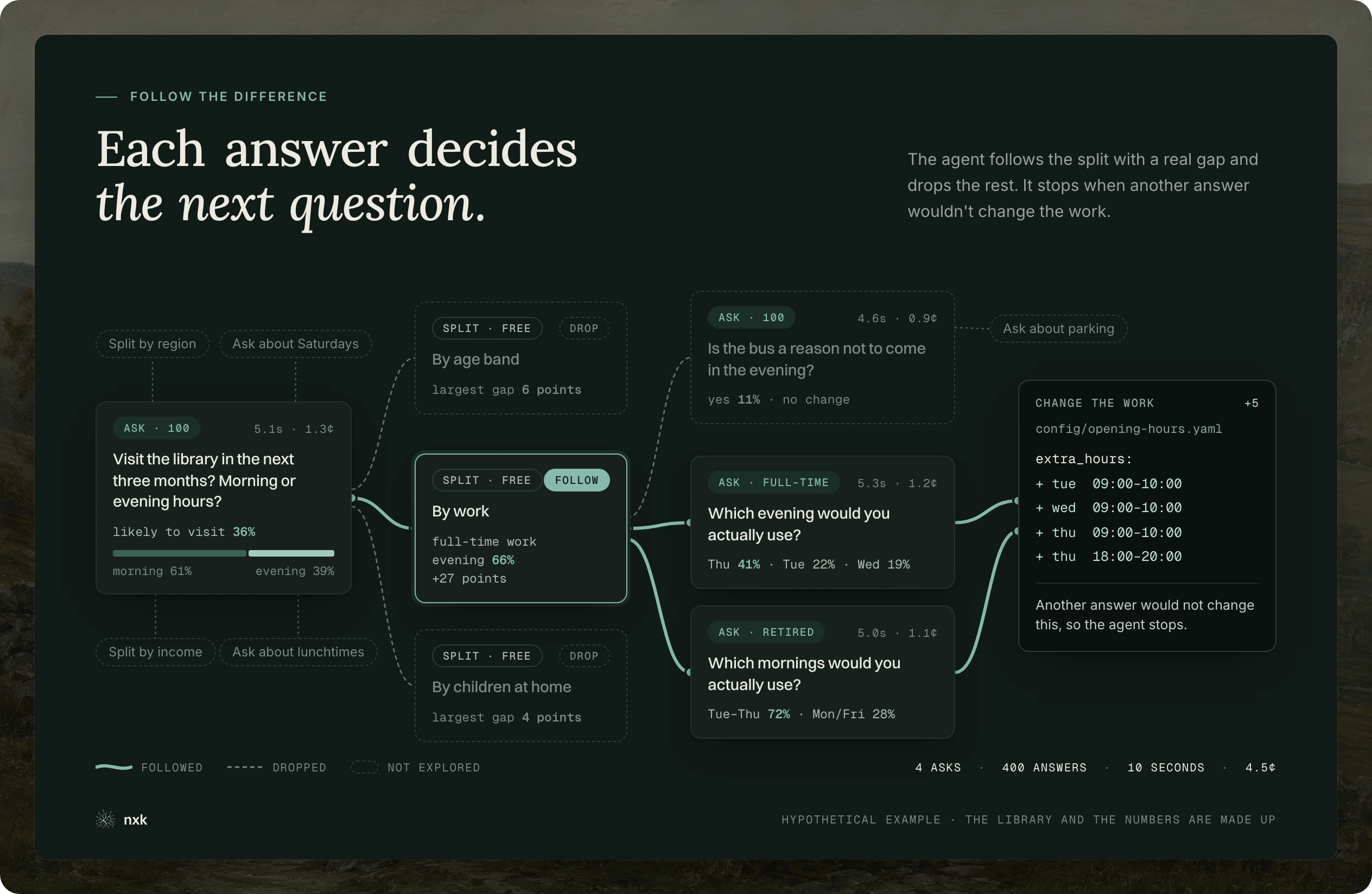Click the ASK · RETIRED tag

pos(766,632)
